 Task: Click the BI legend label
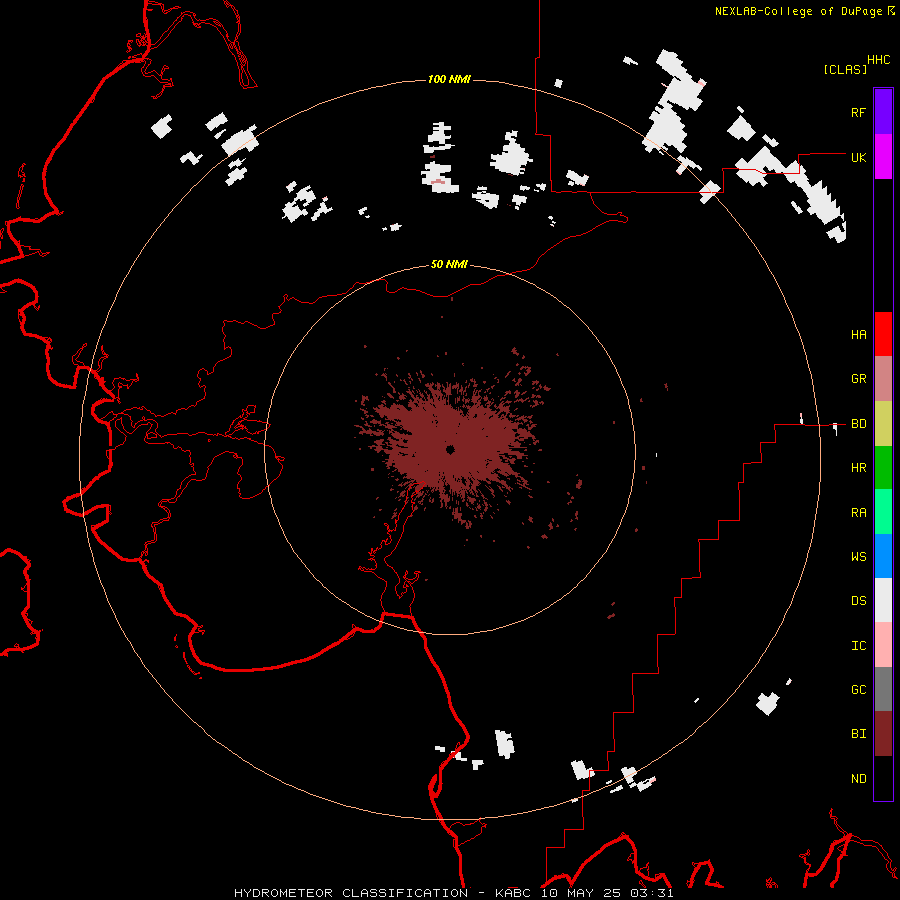pos(858,734)
